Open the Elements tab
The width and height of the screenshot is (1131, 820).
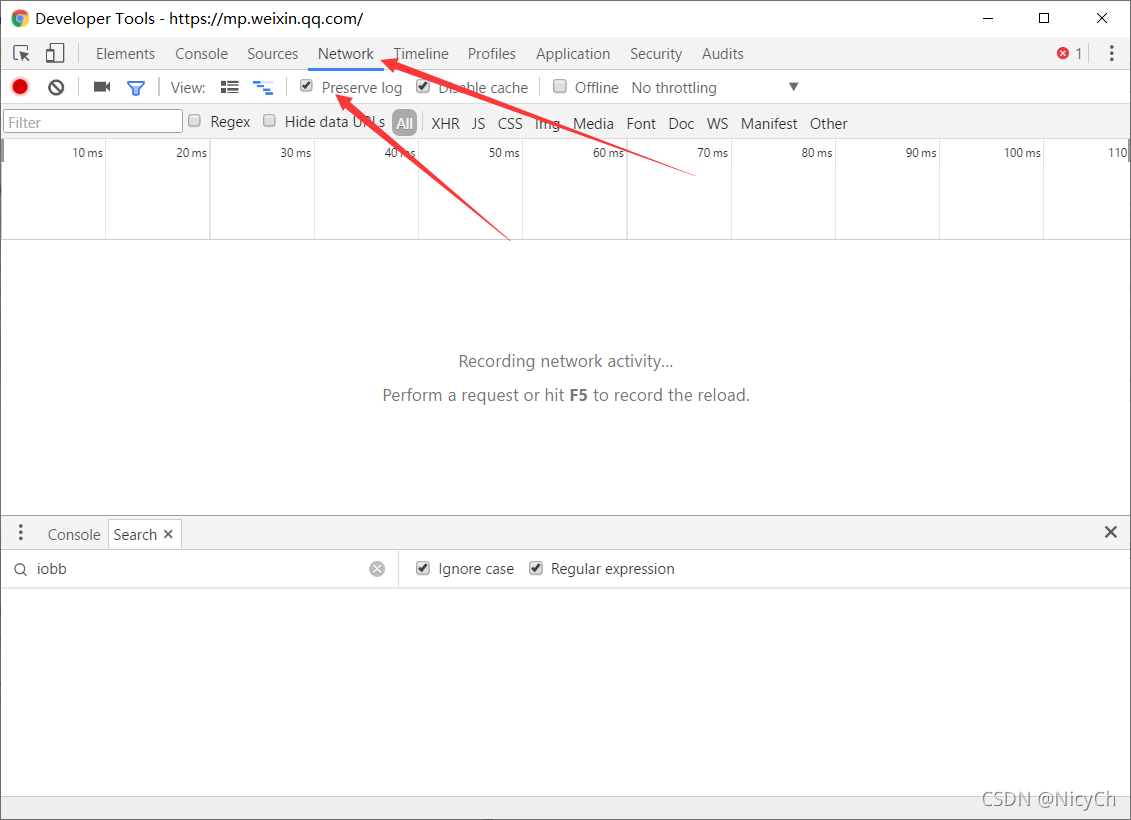coord(126,54)
